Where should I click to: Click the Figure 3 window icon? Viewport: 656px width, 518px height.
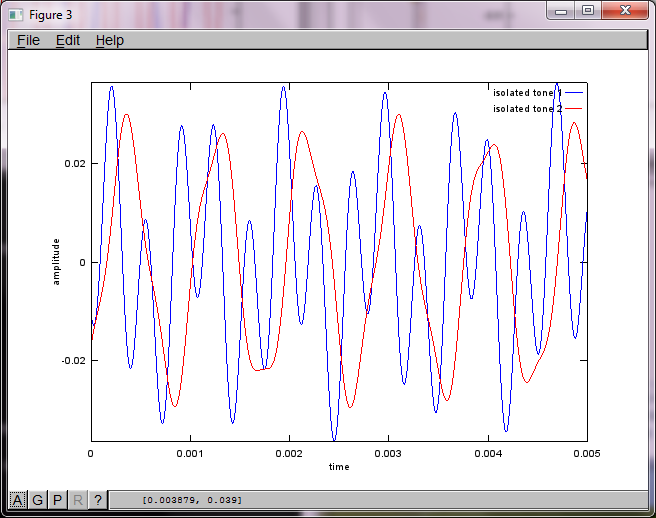(16, 15)
